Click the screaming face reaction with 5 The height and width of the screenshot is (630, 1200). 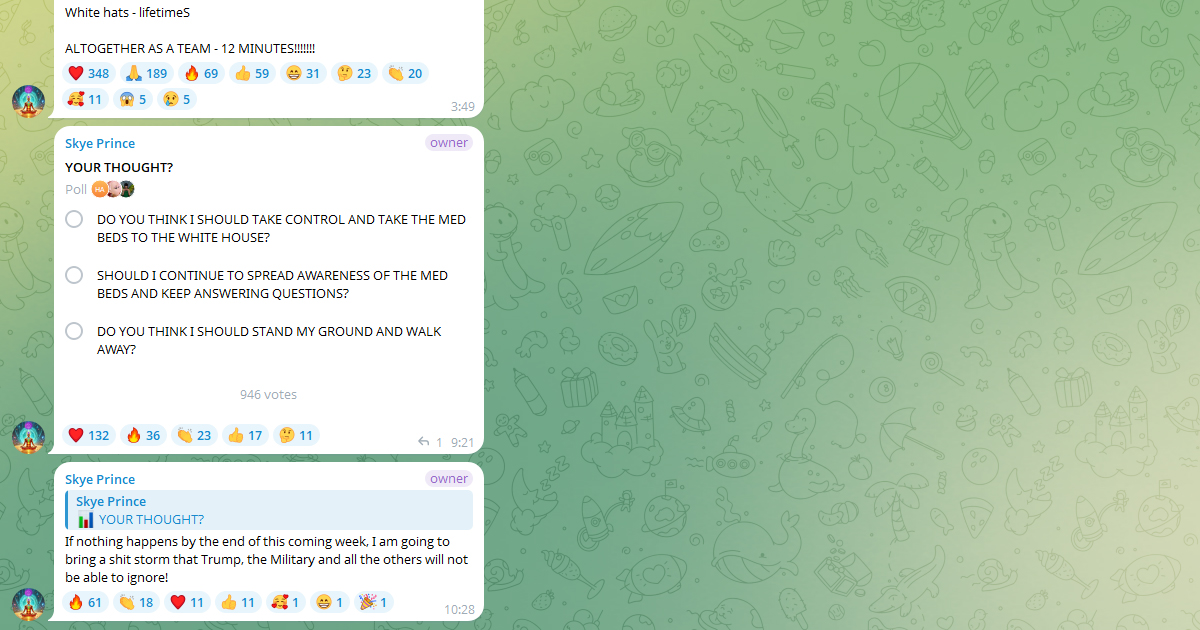pos(132,99)
